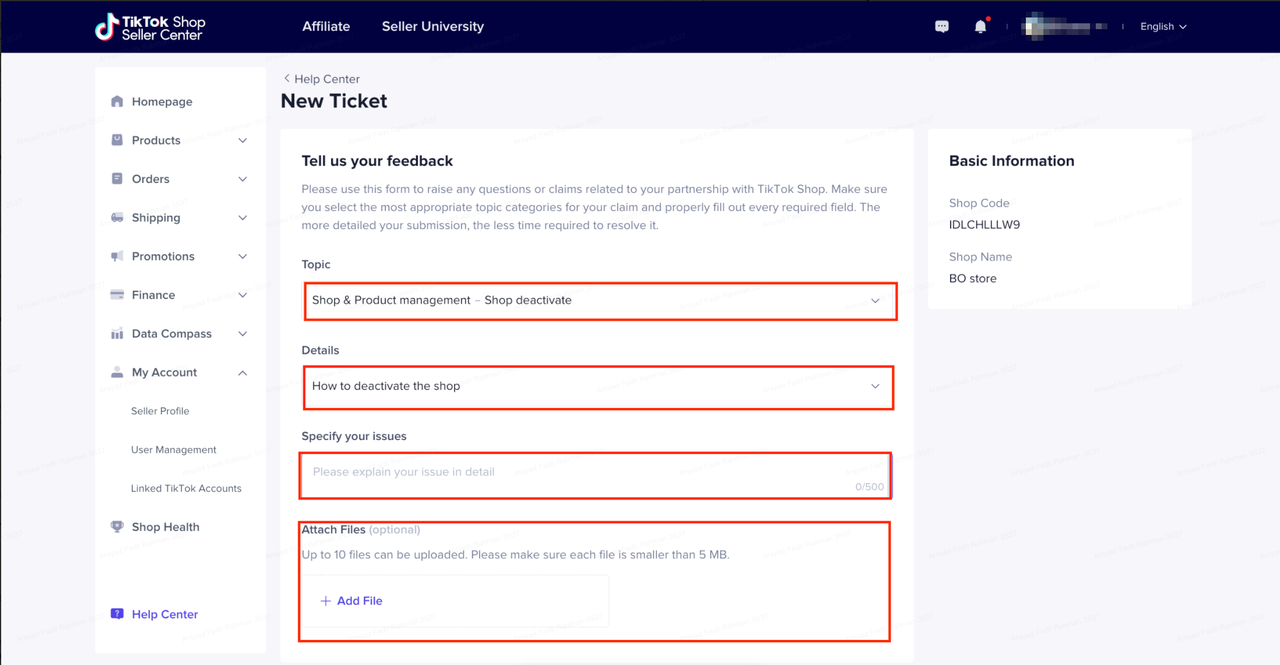1280x665 pixels.
Task: Open the notifications bell icon
Action: tap(980, 27)
